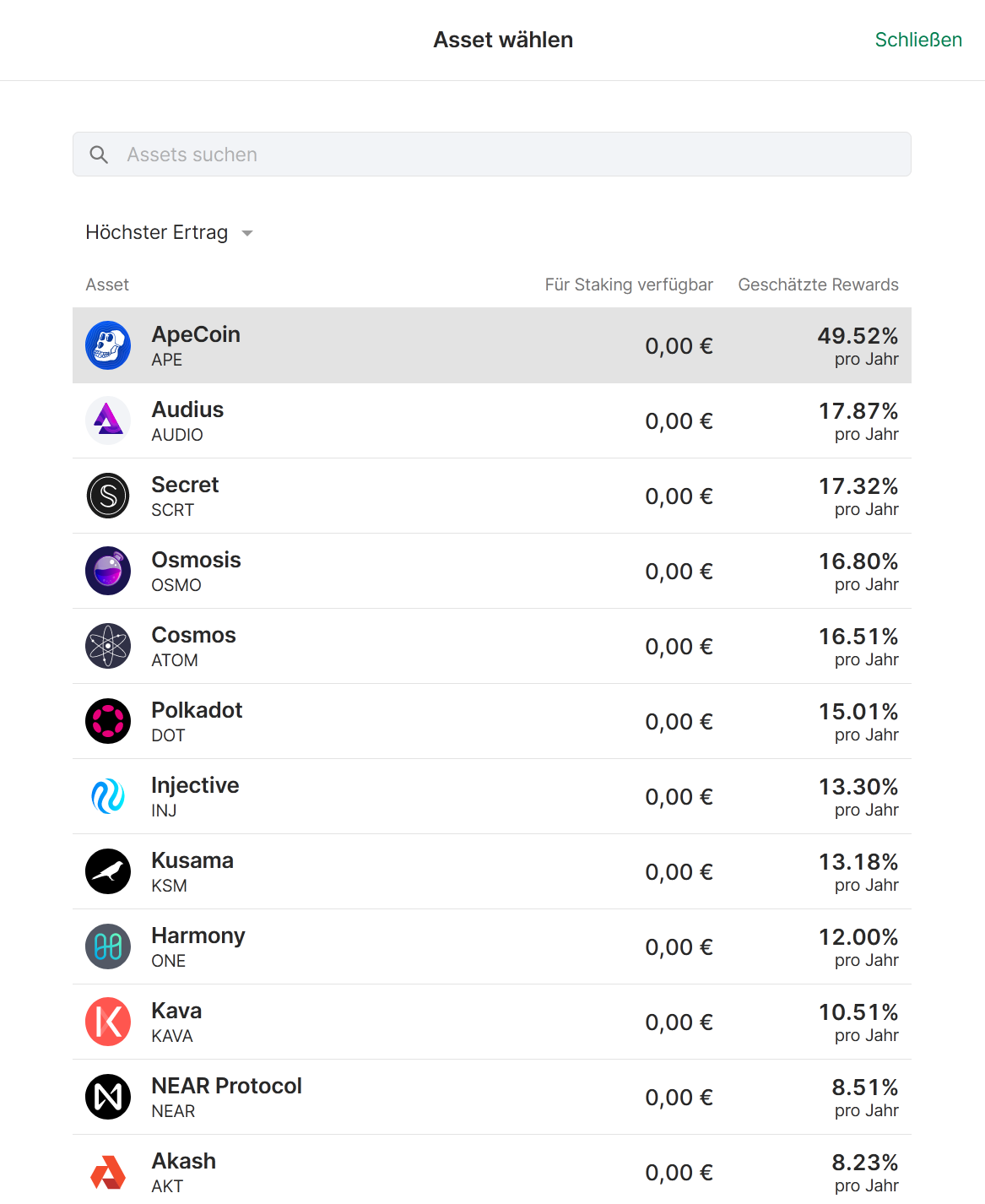
Task: Click the Polkadot pink dots icon
Action: tap(108, 721)
